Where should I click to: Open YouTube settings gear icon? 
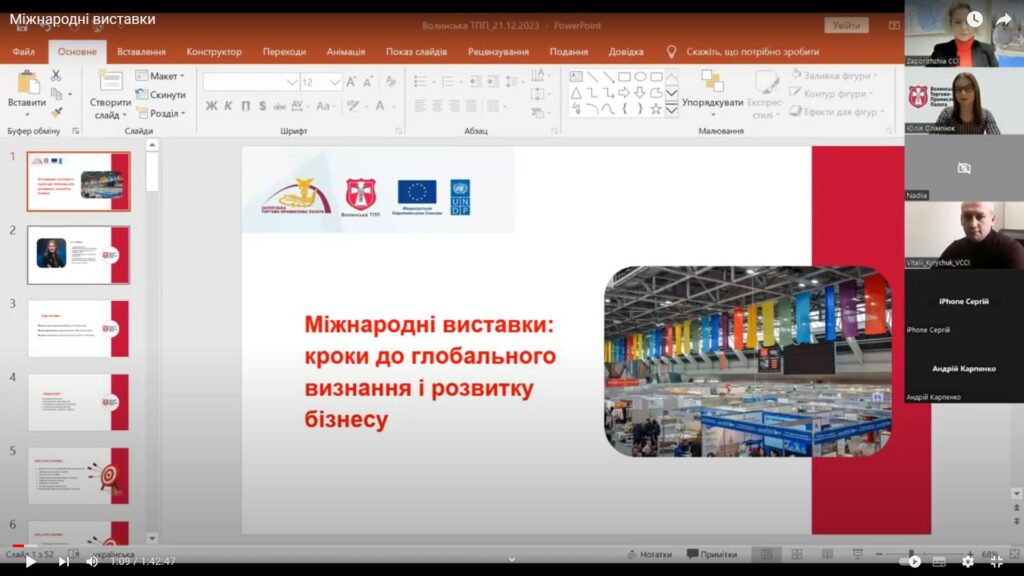(968, 562)
